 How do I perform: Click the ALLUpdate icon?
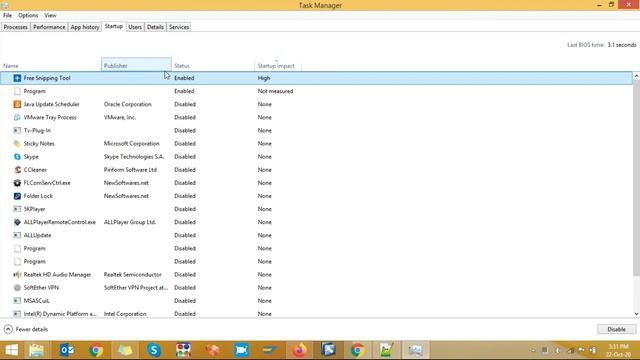click(x=17, y=235)
